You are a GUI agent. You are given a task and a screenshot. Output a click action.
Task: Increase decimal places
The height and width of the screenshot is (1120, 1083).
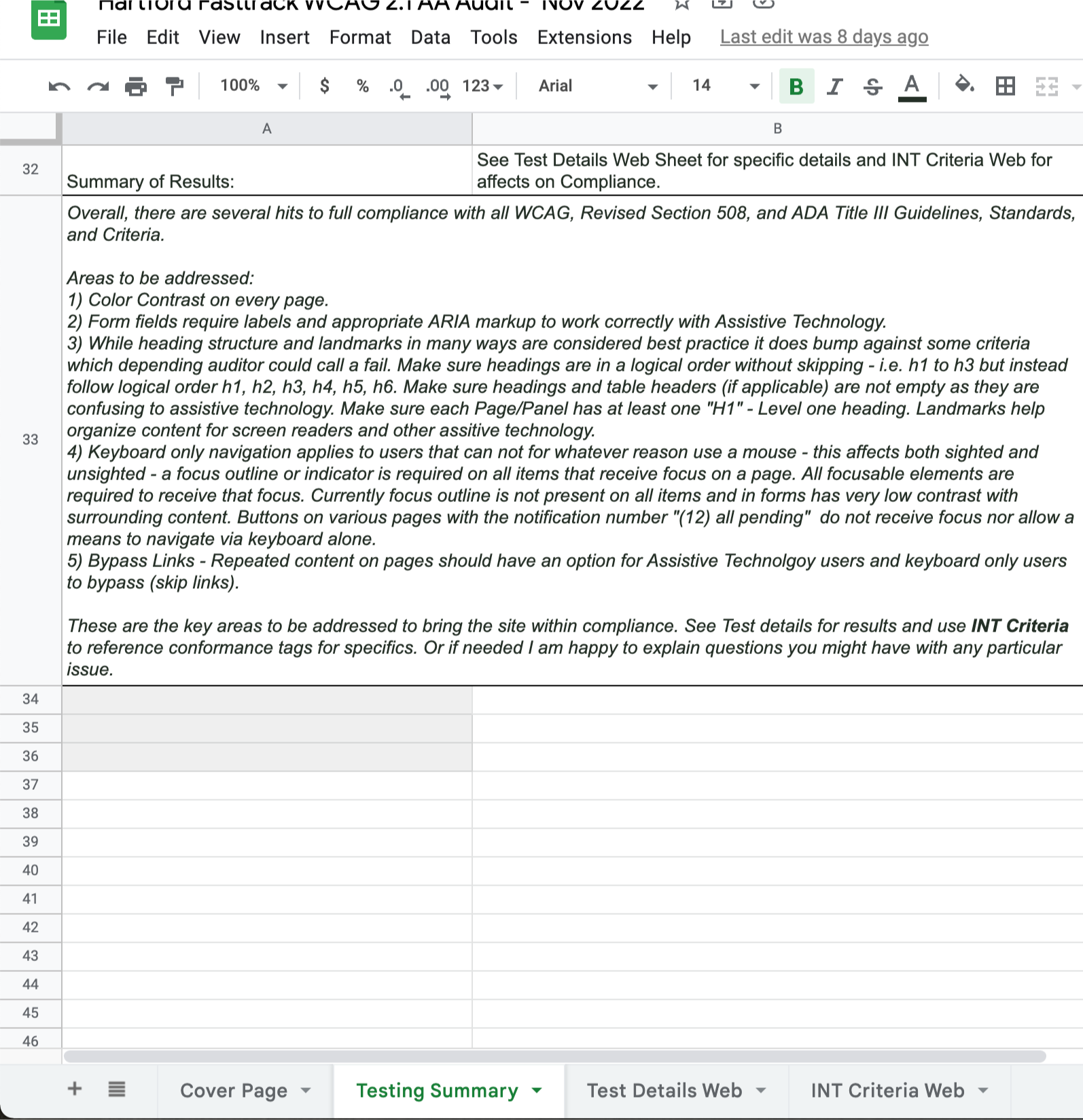pos(438,87)
